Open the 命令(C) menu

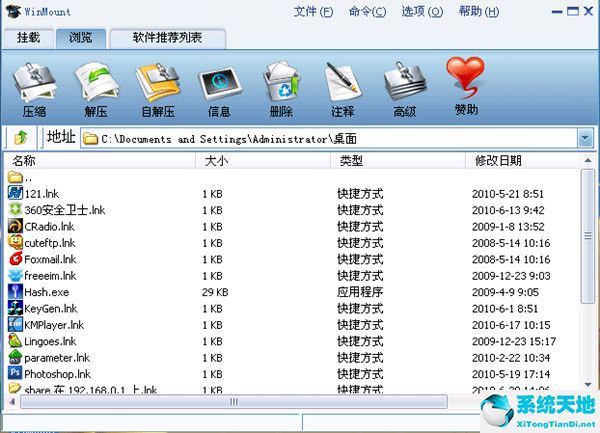(x=368, y=11)
